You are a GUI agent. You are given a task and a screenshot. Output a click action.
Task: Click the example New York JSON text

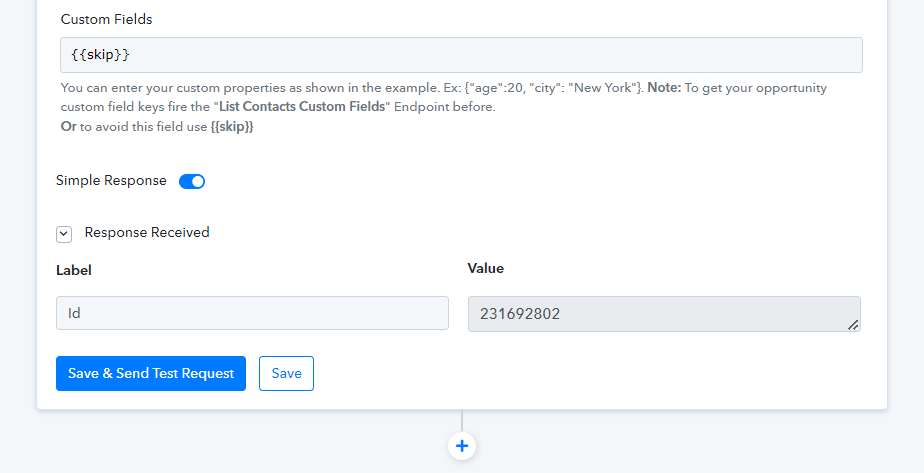click(x=602, y=88)
